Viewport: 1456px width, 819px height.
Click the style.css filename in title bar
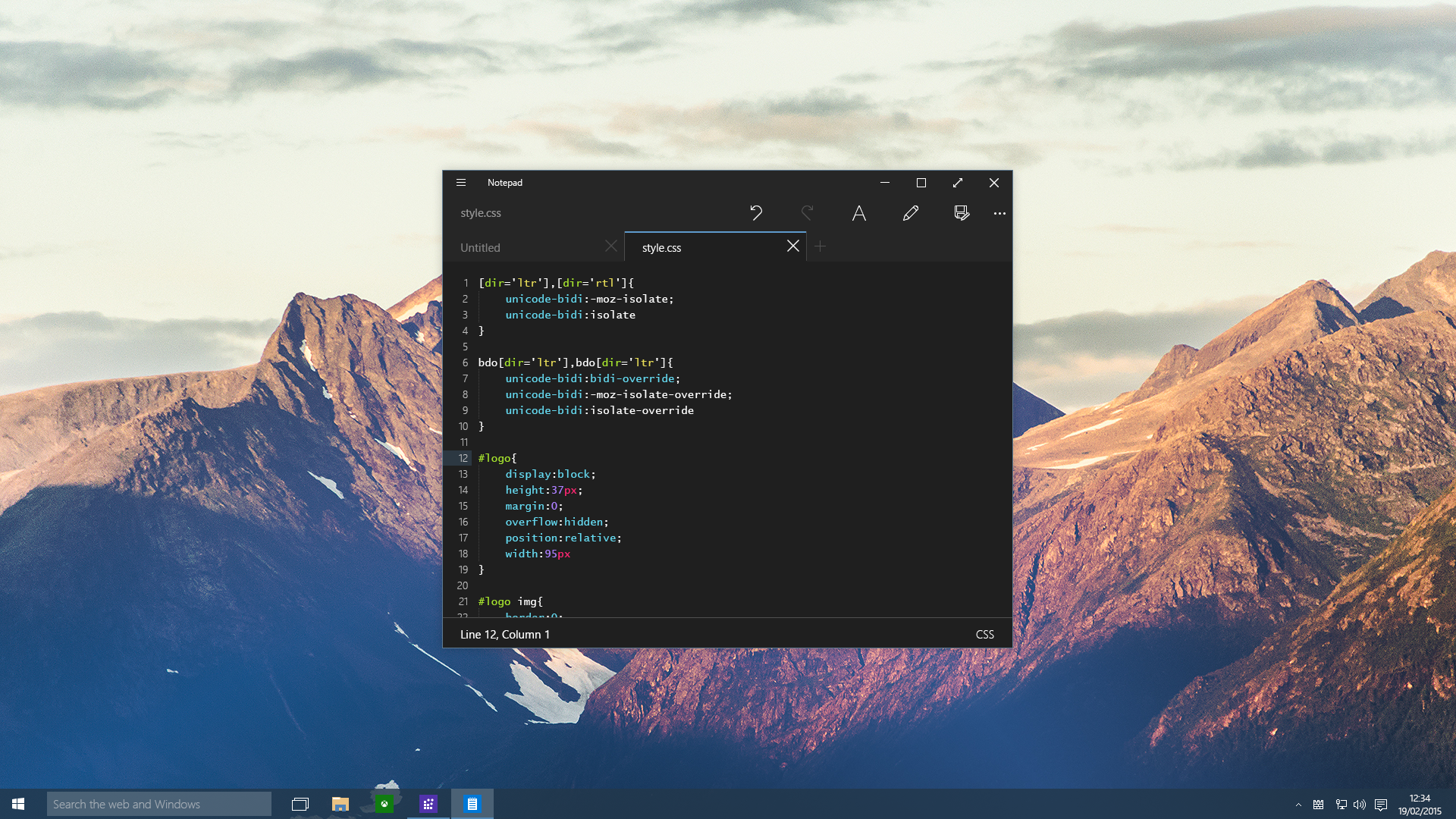click(x=480, y=212)
